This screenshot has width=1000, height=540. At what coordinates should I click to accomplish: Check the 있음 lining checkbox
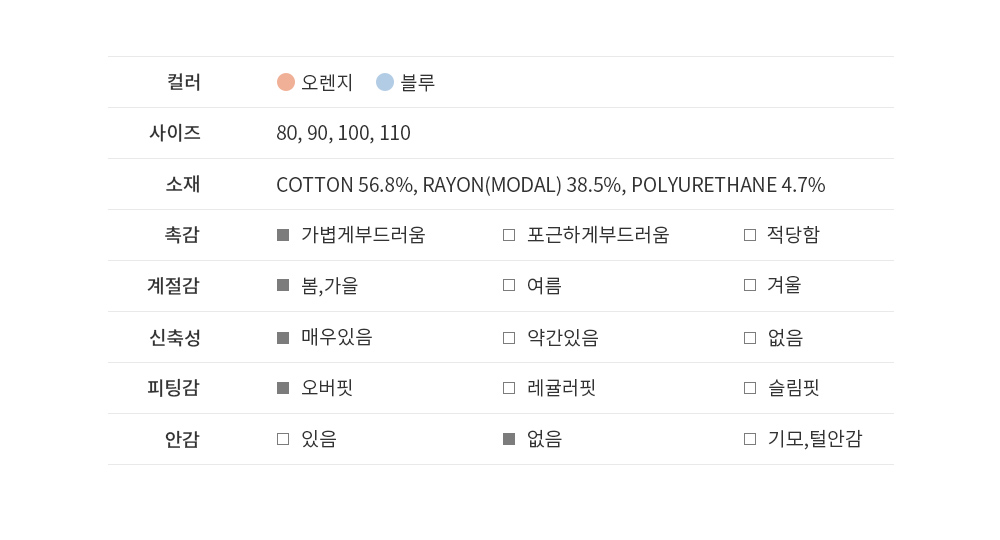point(283,439)
